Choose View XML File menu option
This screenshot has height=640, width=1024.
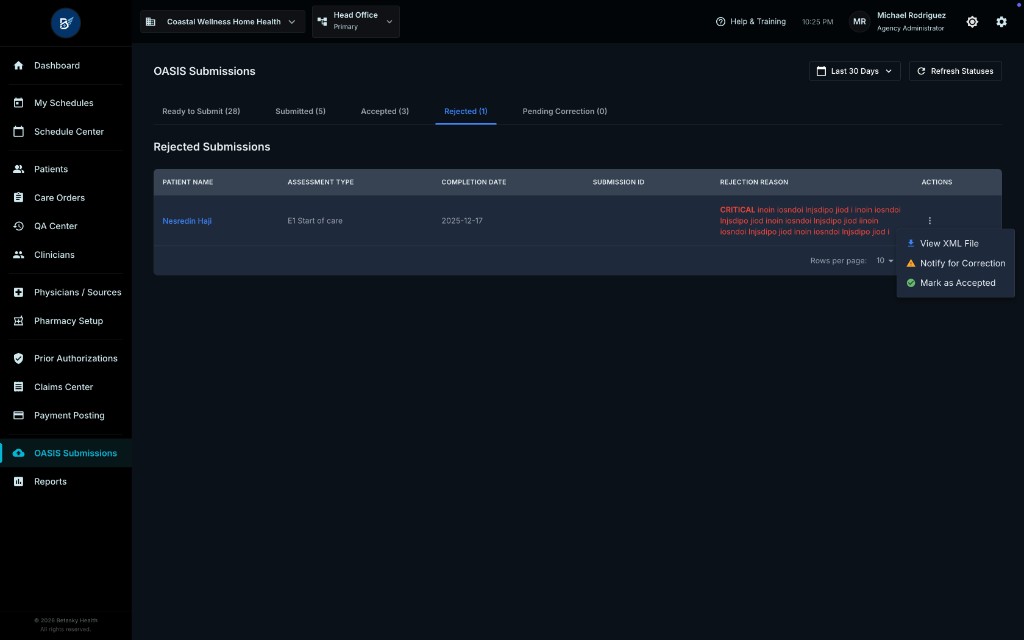[x=955, y=243]
